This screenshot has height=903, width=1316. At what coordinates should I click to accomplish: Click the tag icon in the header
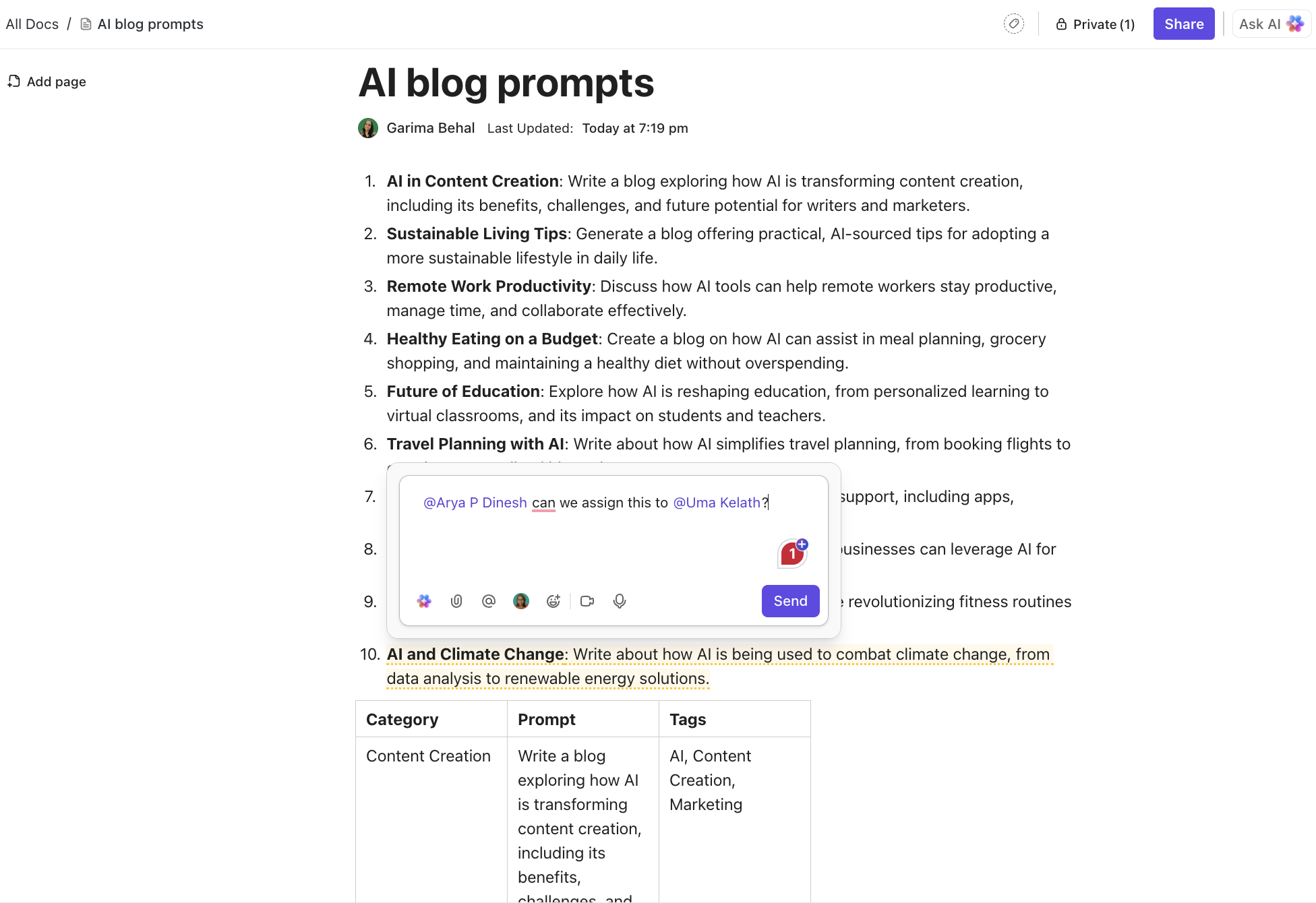1013,24
